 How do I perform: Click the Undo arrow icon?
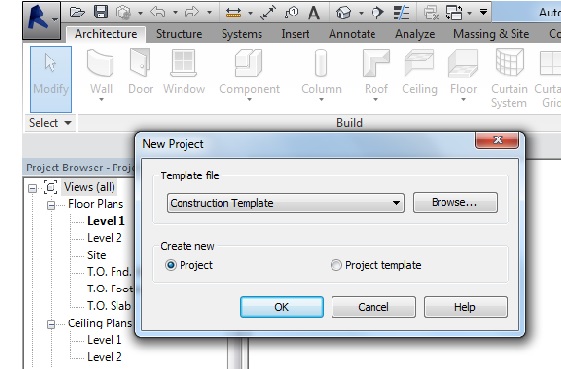[x=158, y=12]
